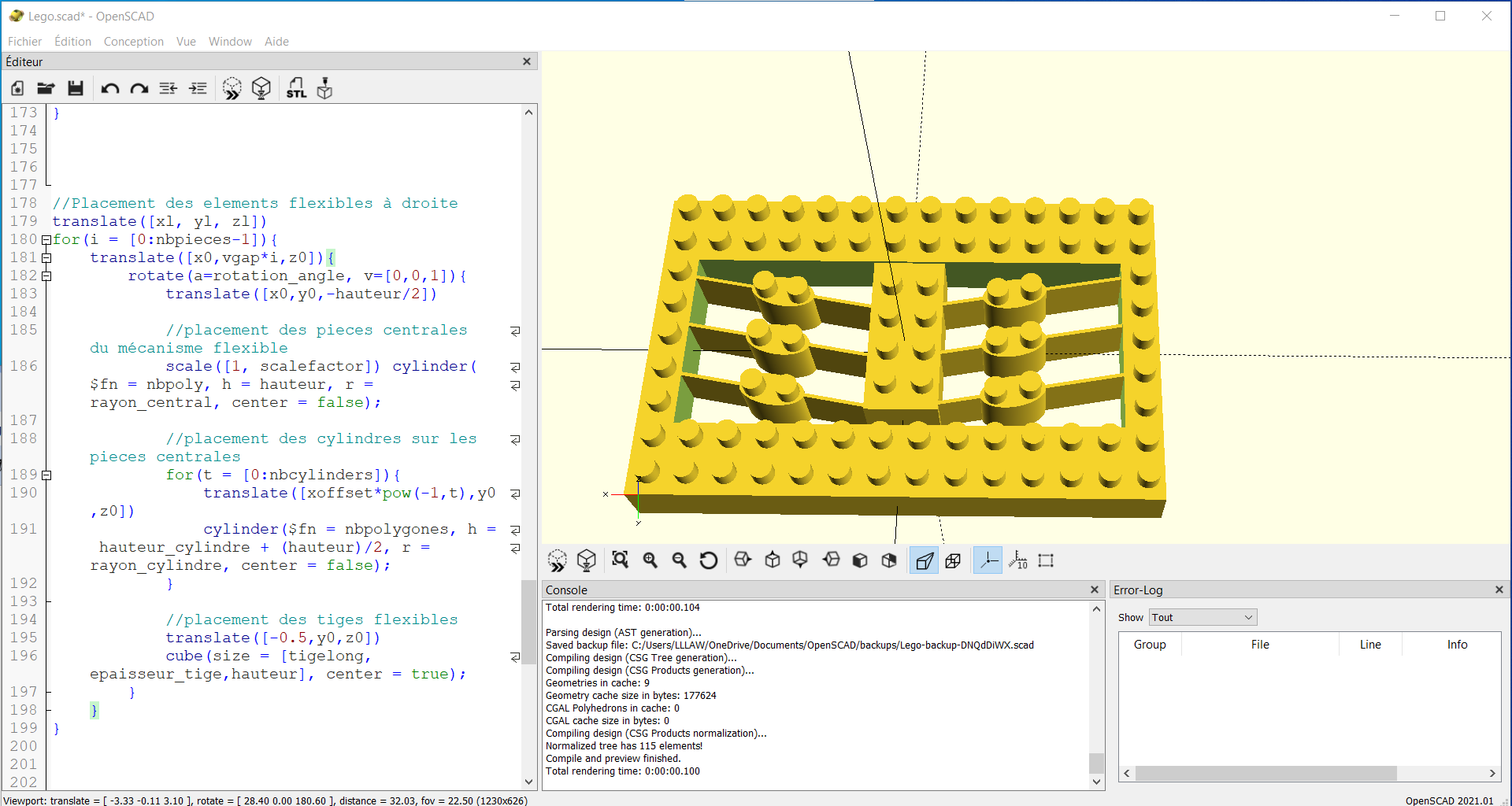Image resolution: width=1512 pixels, height=806 pixels.
Task: Indent the selected code lines
Action: click(198, 88)
